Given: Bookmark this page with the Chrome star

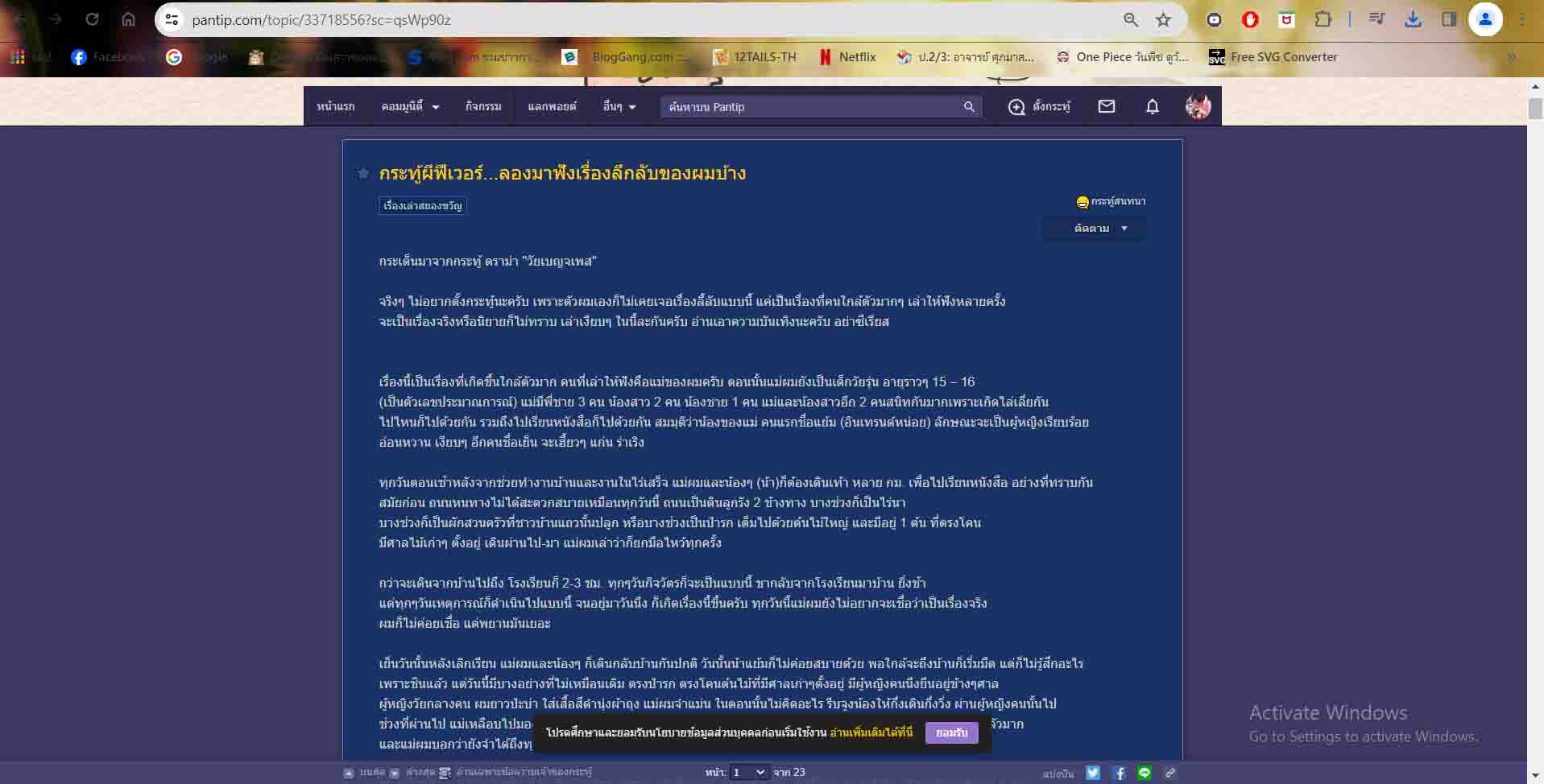Looking at the screenshot, I should [1163, 20].
